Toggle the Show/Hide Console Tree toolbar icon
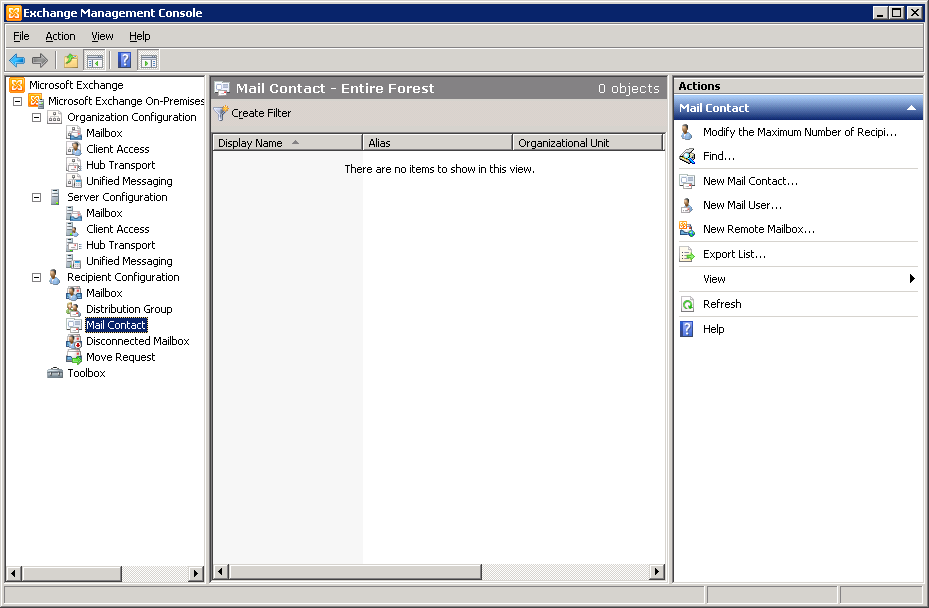Image resolution: width=929 pixels, height=608 pixels. (x=95, y=60)
